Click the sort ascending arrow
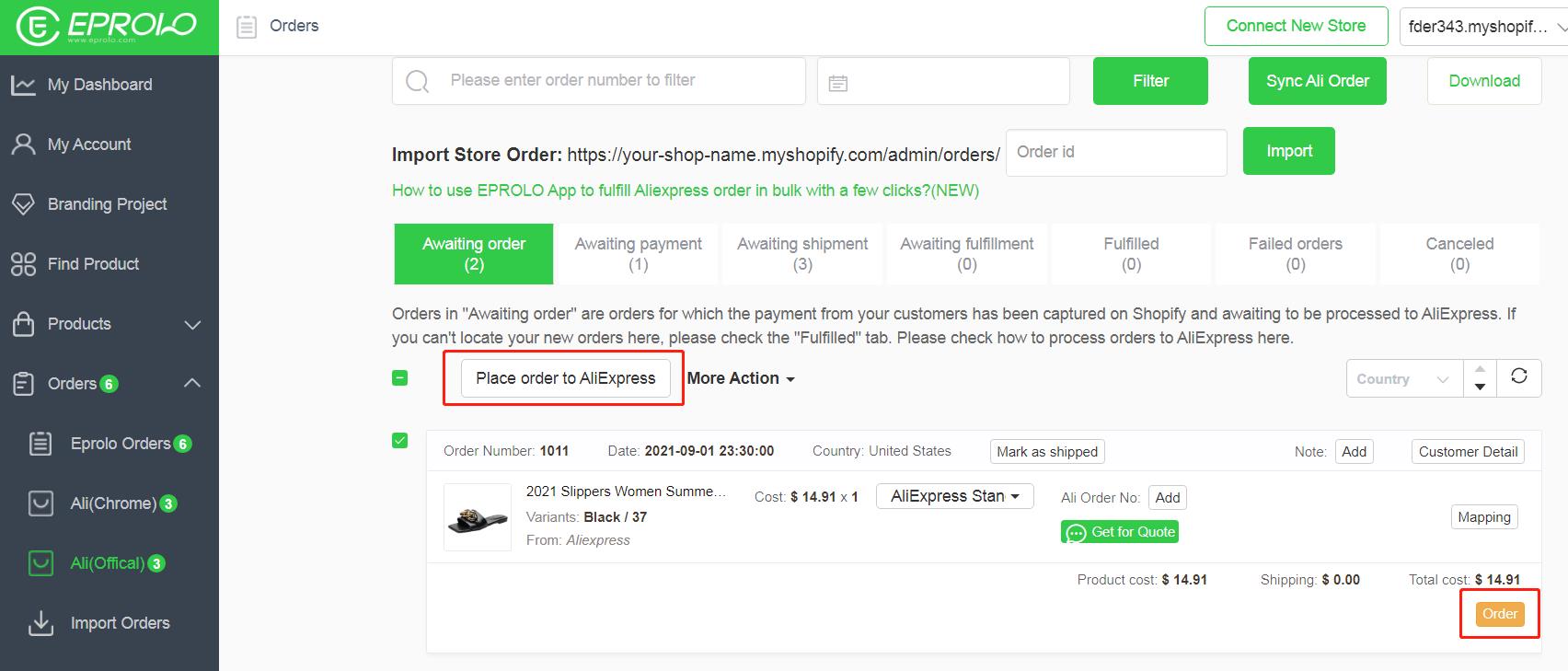This screenshot has width=1568, height=671. coord(1480,369)
